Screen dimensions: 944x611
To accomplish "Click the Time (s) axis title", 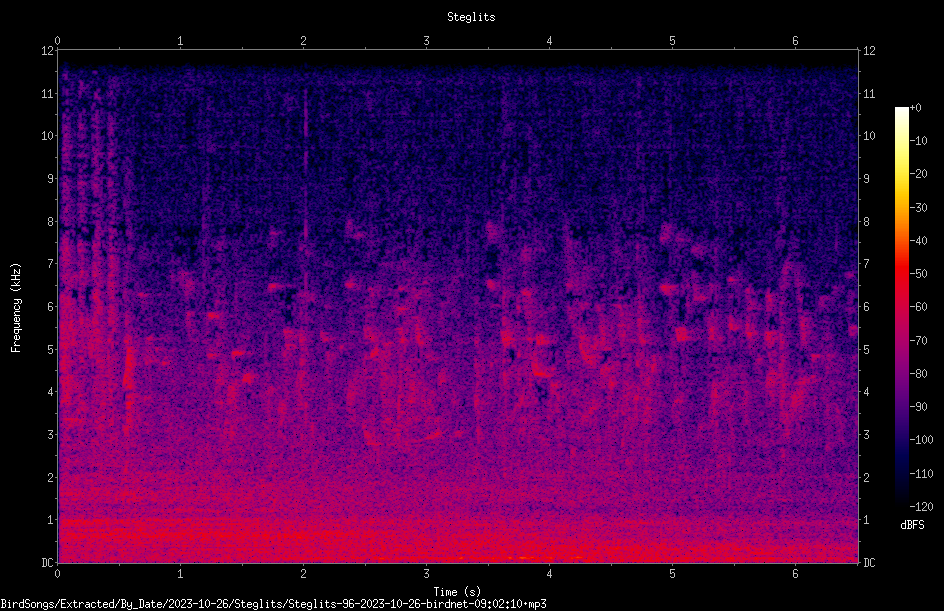I will (457, 592).
